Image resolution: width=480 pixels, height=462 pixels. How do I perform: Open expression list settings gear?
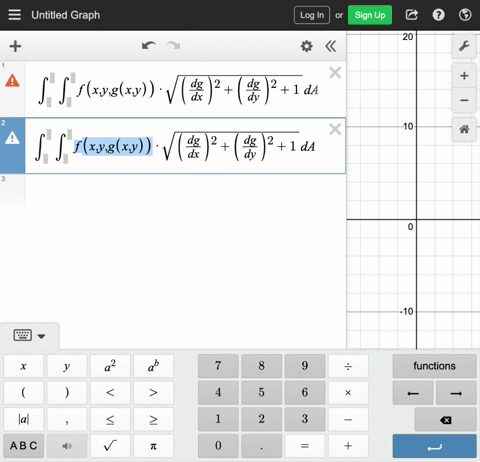307,46
